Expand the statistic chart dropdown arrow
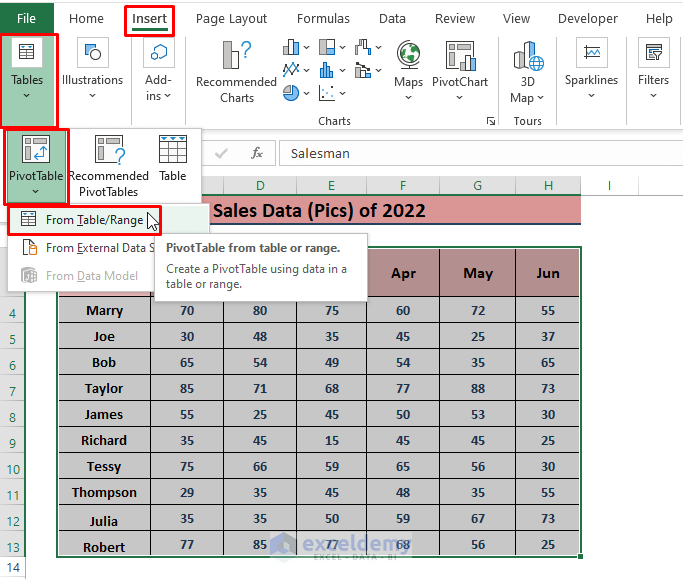Screen dimensions: 683x579 342,70
